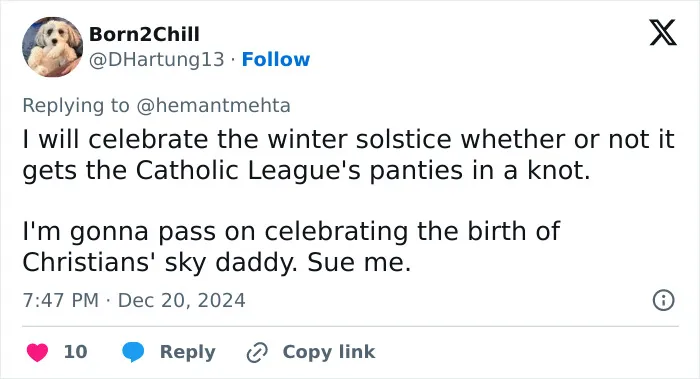Open the tweet info circle icon
The width and height of the screenshot is (700, 379).
pos(663,300)
